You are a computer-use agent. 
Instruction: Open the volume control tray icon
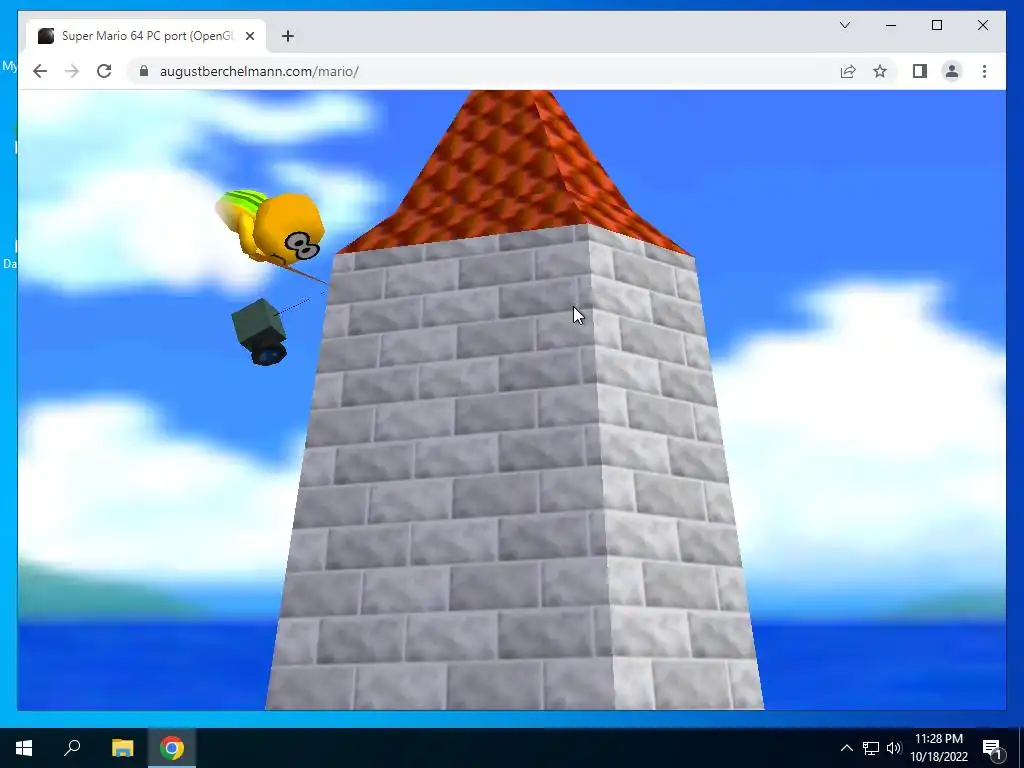[894, 748]
